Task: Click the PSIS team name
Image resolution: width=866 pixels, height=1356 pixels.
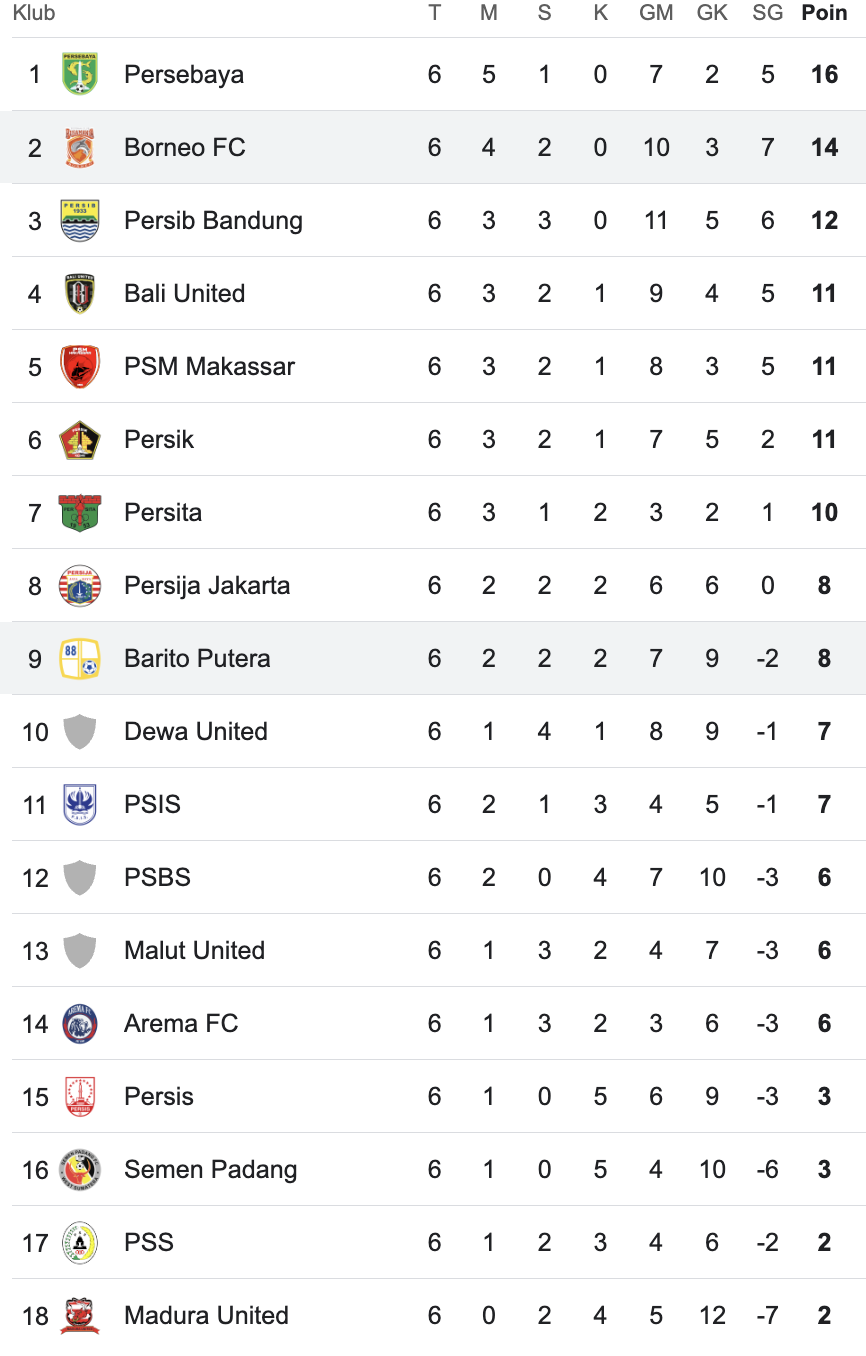Action: coord(152,804)
